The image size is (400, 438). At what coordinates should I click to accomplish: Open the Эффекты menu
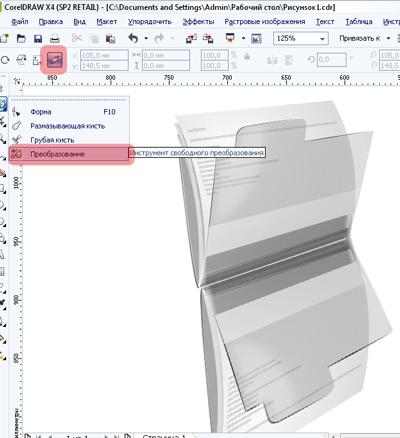coord(198,22)
